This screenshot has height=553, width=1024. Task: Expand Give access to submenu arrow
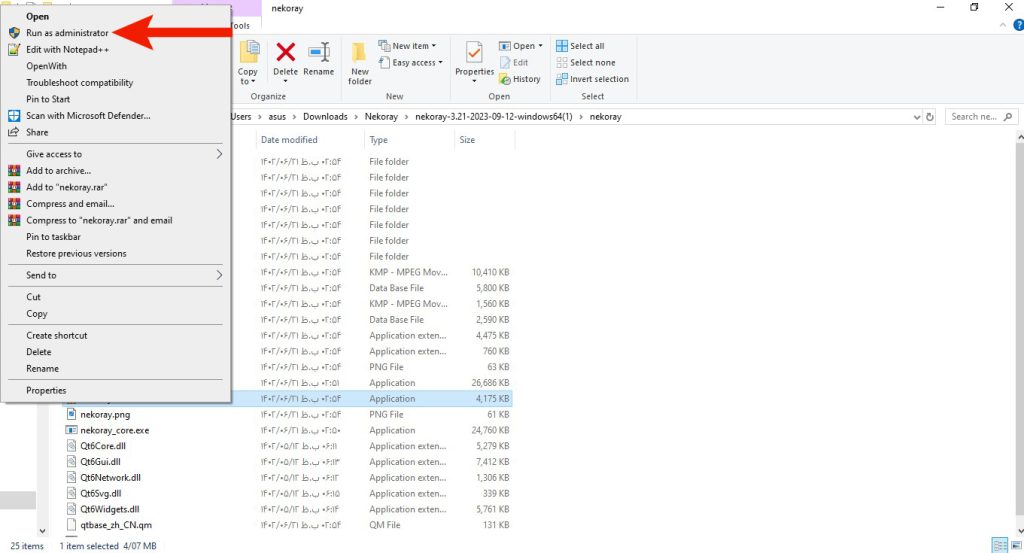(219, 154)
